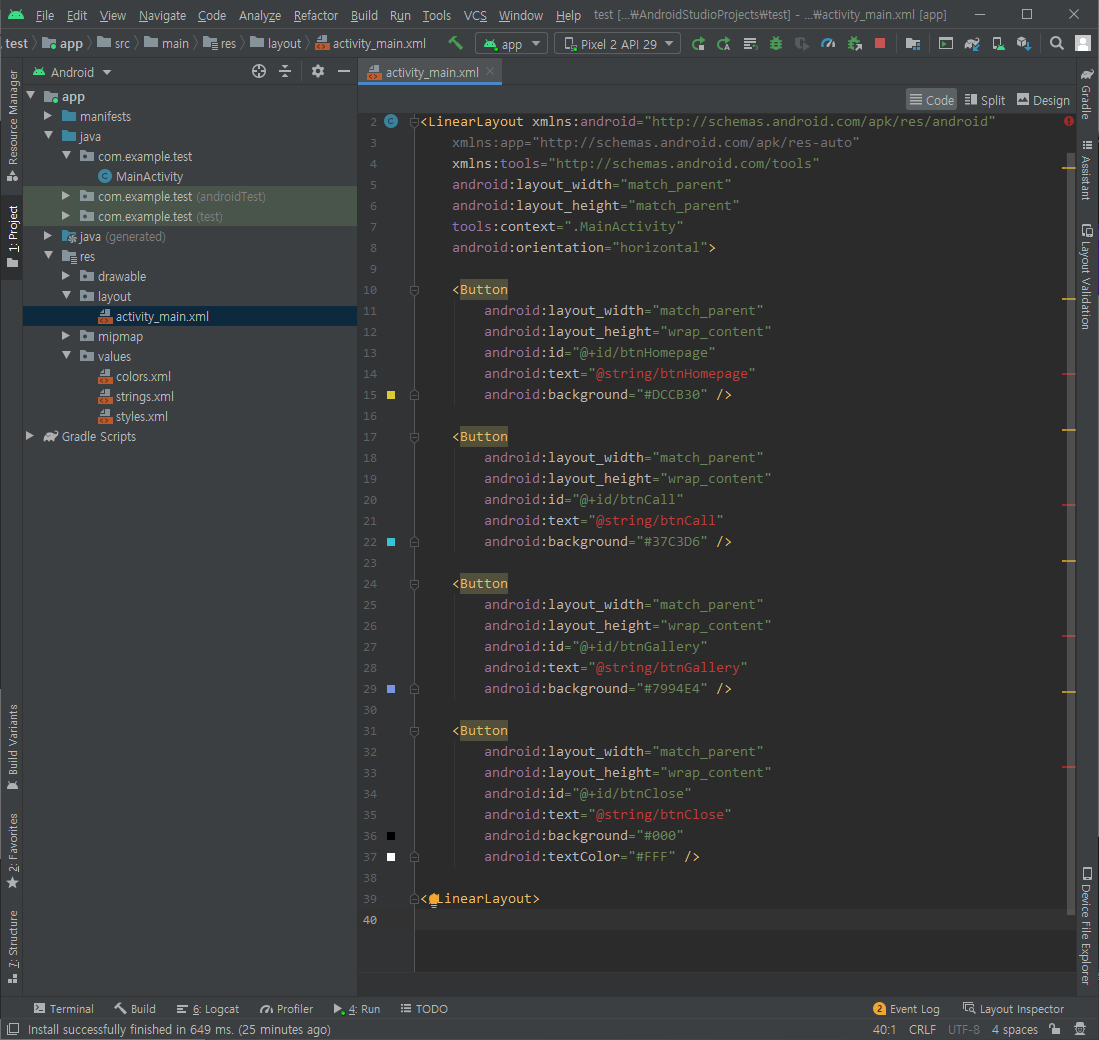This screenshot has width=1099, height=1040.
Task: Click the Search Everywhere magnifier icon
Action: tap(1056, 43)
